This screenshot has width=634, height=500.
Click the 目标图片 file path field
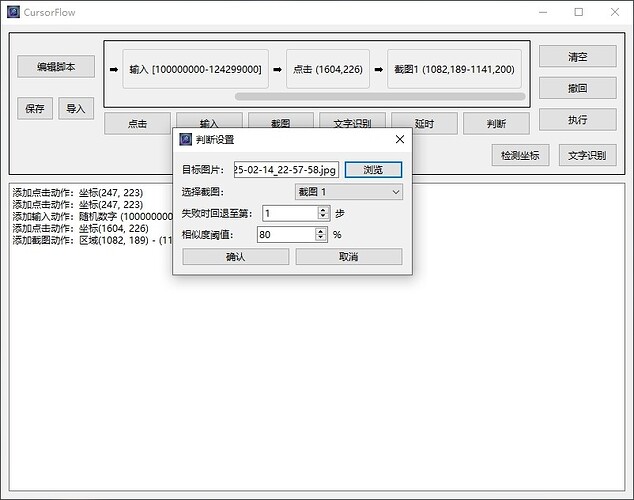coord(286,170)
